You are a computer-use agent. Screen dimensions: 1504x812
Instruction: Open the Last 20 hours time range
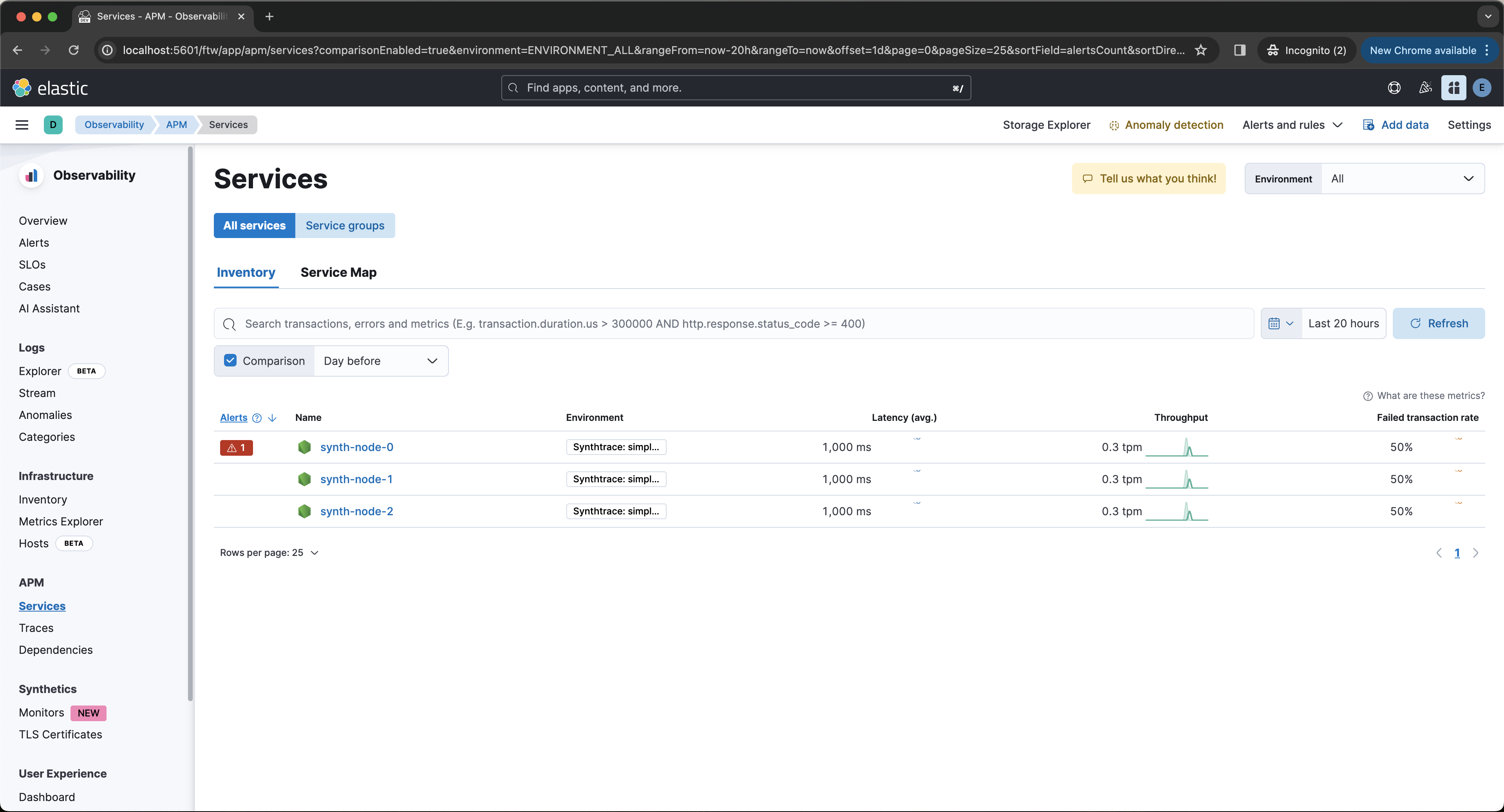[x=1343, y=323]
